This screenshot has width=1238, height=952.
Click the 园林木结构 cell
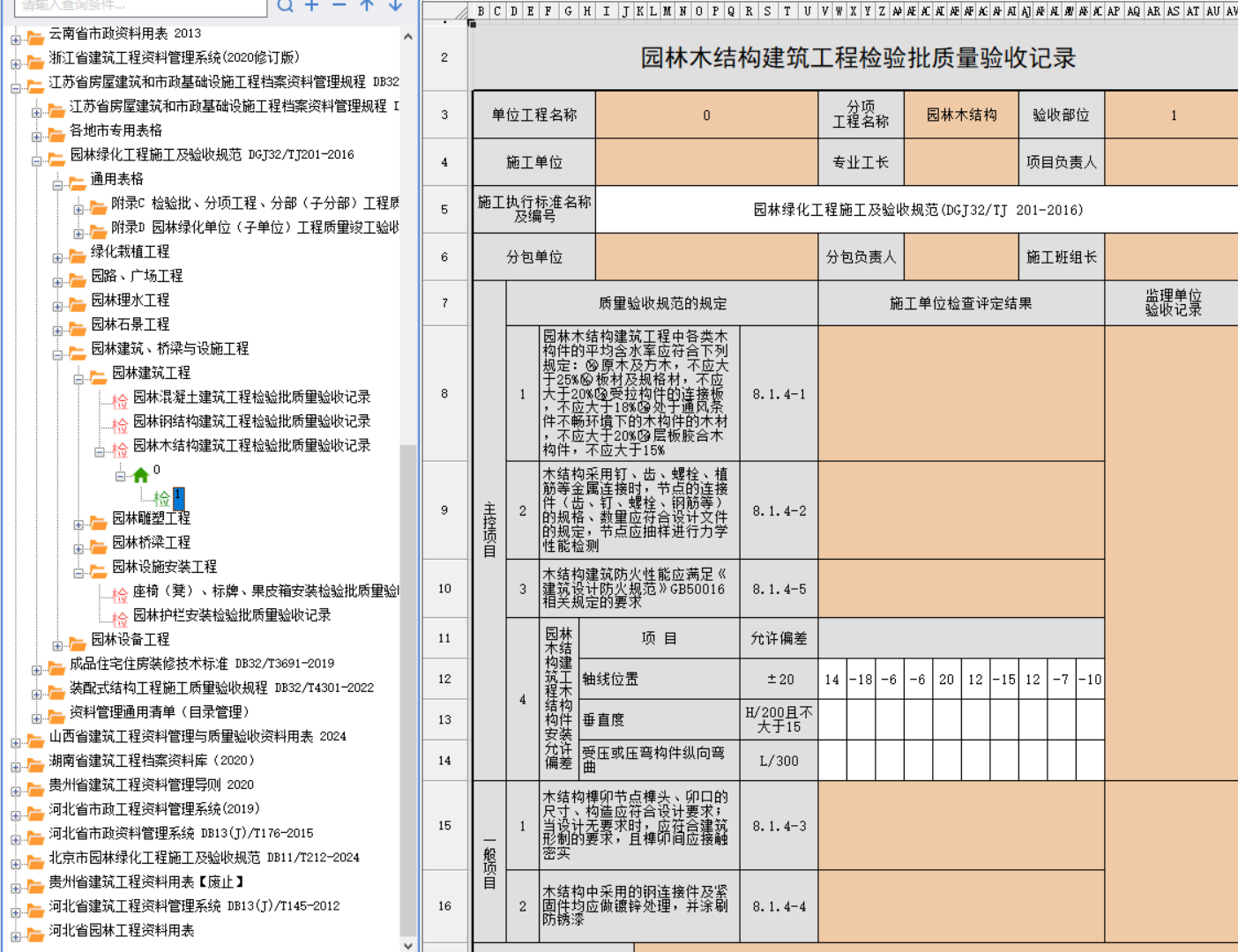(x=961, y=115)
